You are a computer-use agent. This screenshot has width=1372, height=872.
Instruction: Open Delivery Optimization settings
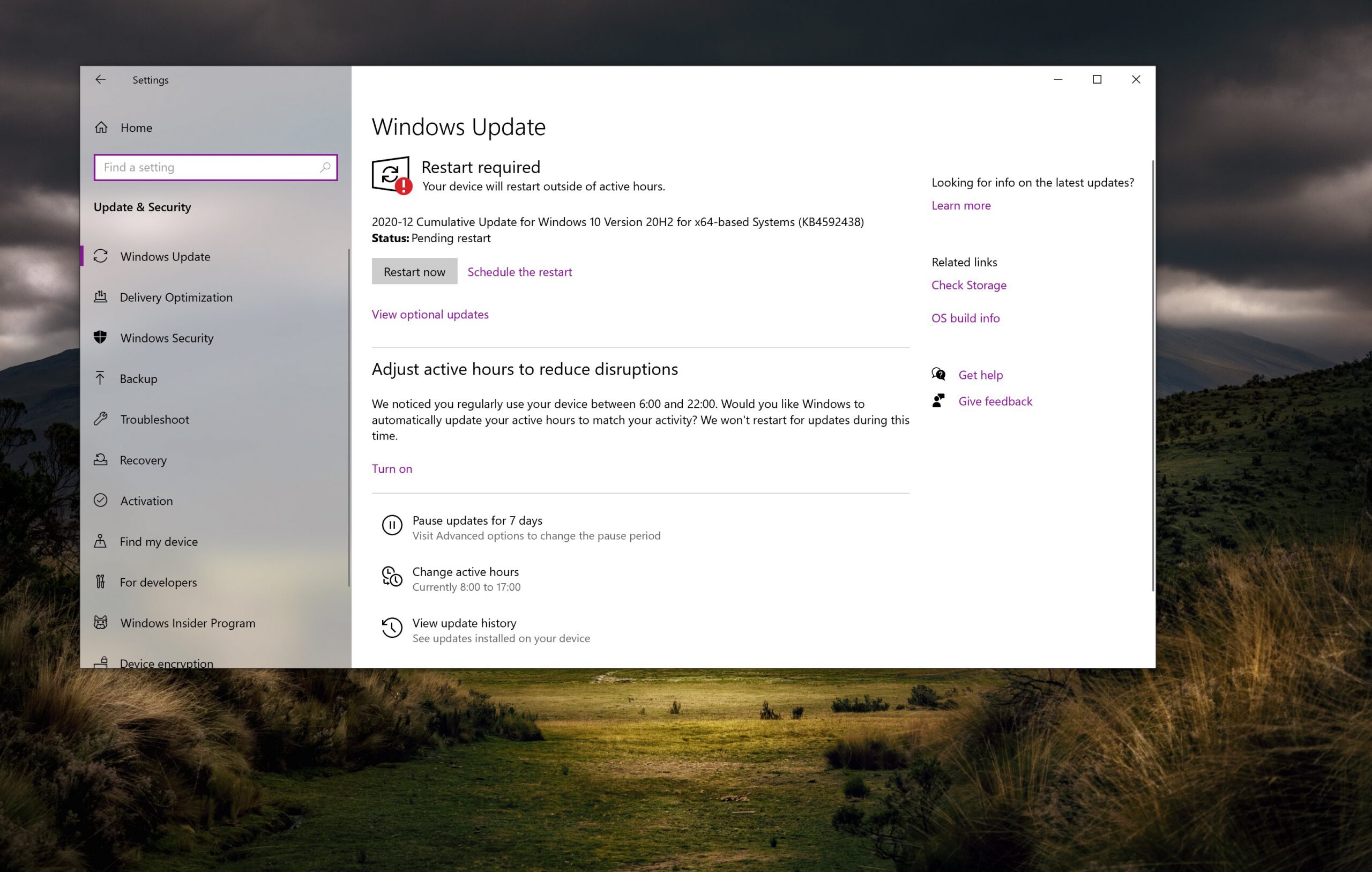[175, 297]
